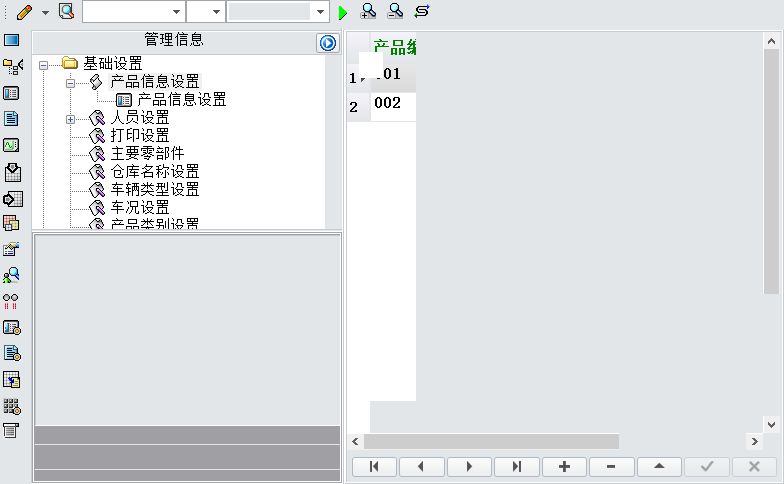This screenshot has height=484, width=784.
Task: Open the pencil tool's dropdown arrow
Action: [x=46, y=12]
